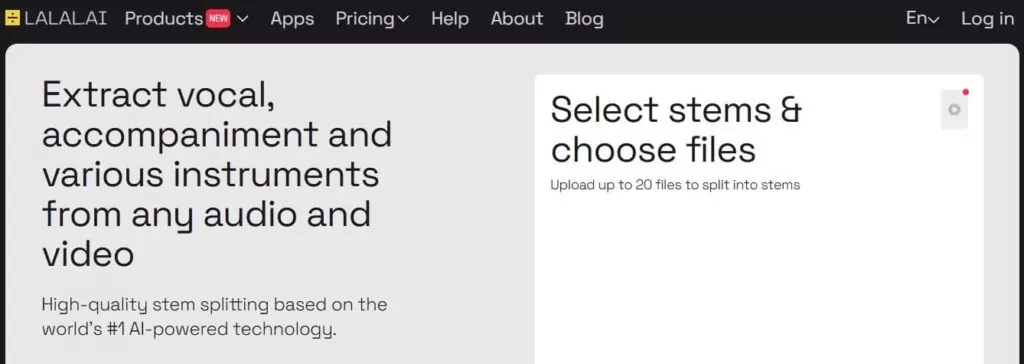Open the Blog link
Screen dimensions: 1024x364
(x=584, y=19)
